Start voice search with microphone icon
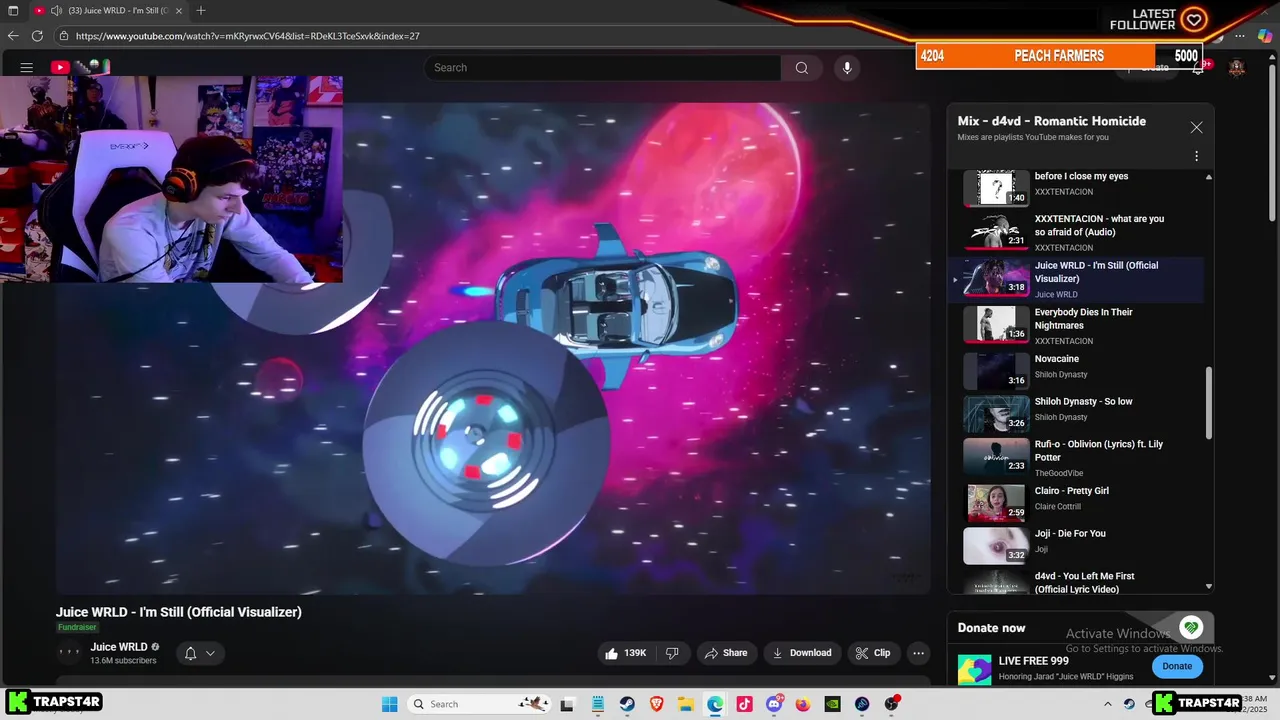 pyautogui.click(x=847, y=68)
